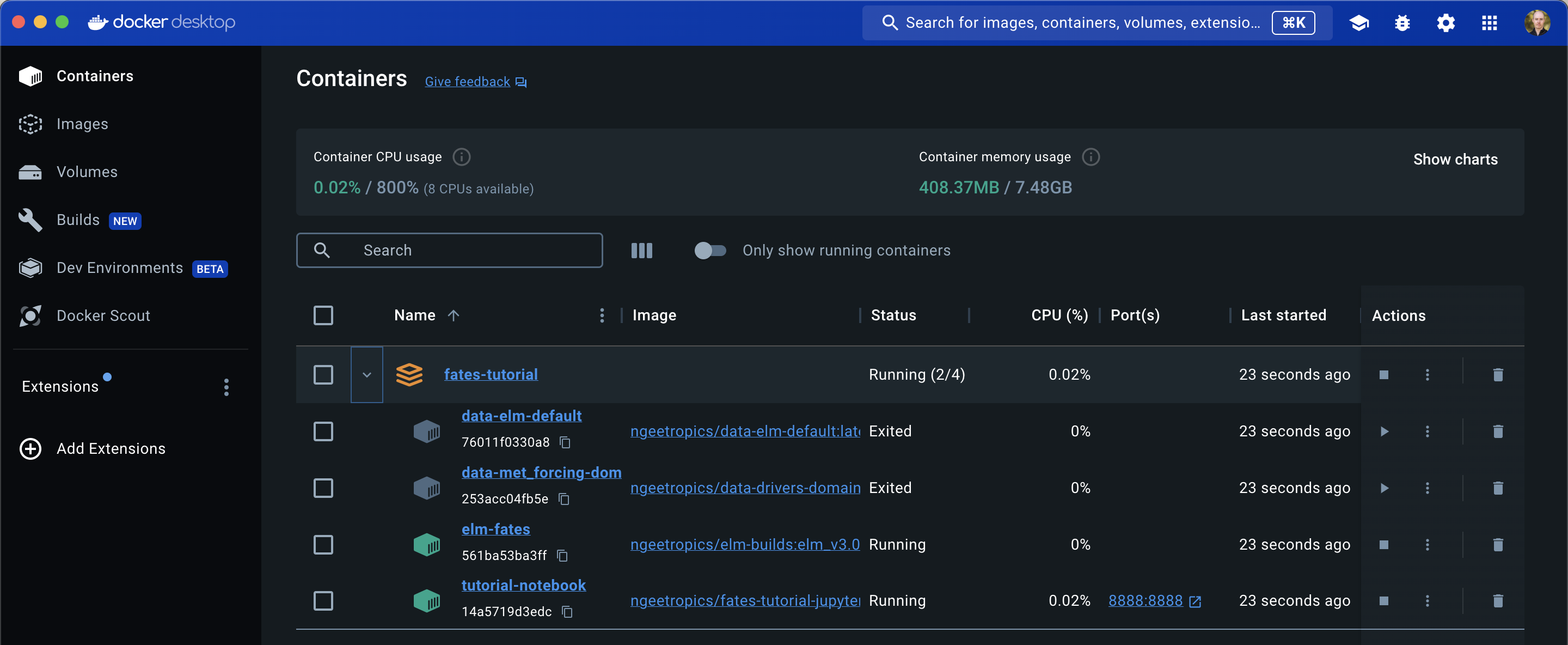1568x645 pixels.
Task: Collapse the fates-tutorial group chevron
Action: tap(366, 375)
